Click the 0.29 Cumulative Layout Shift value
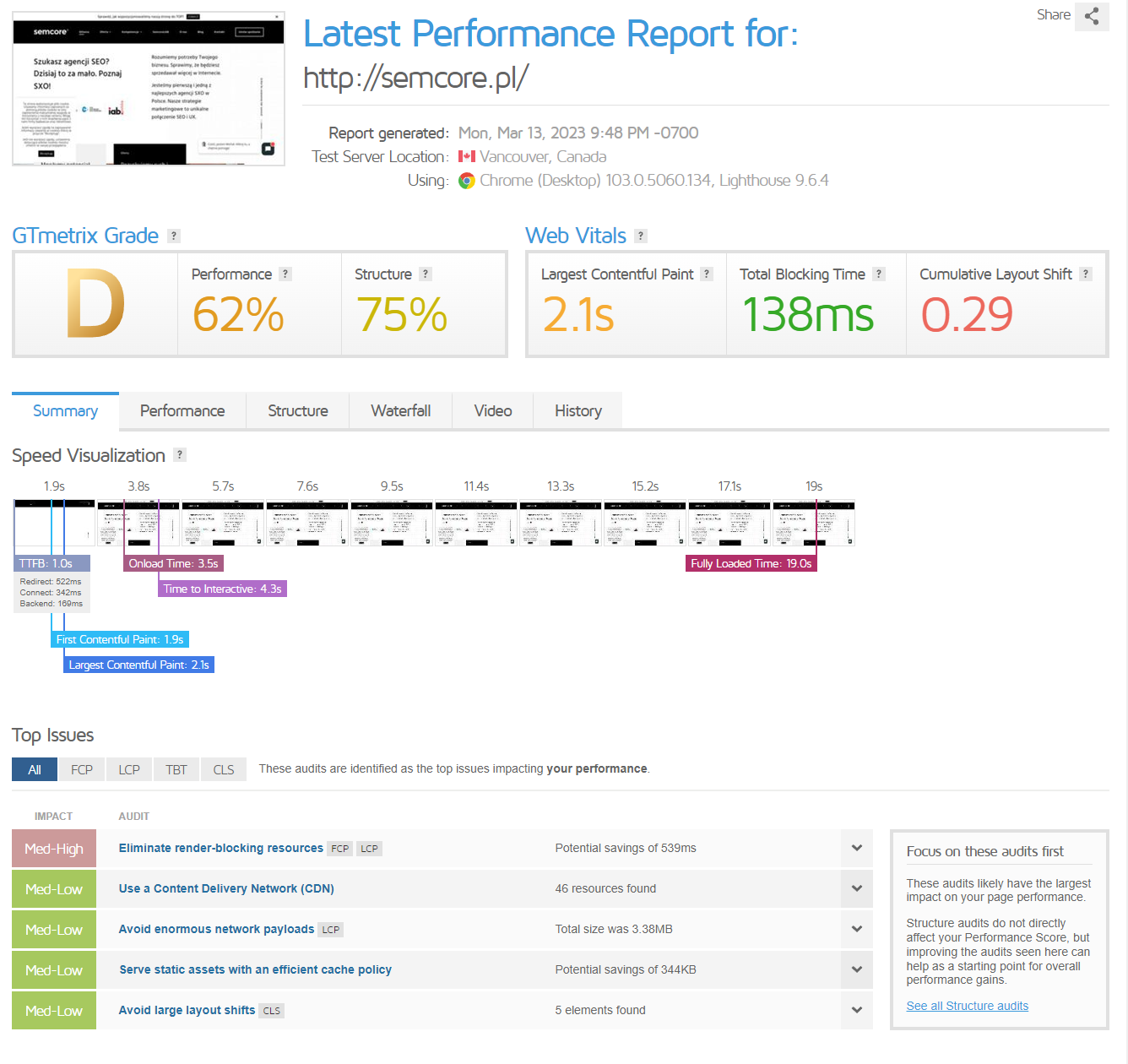Image resolution: width=1128 pixels, height=1064 pixels. point(967,315)
